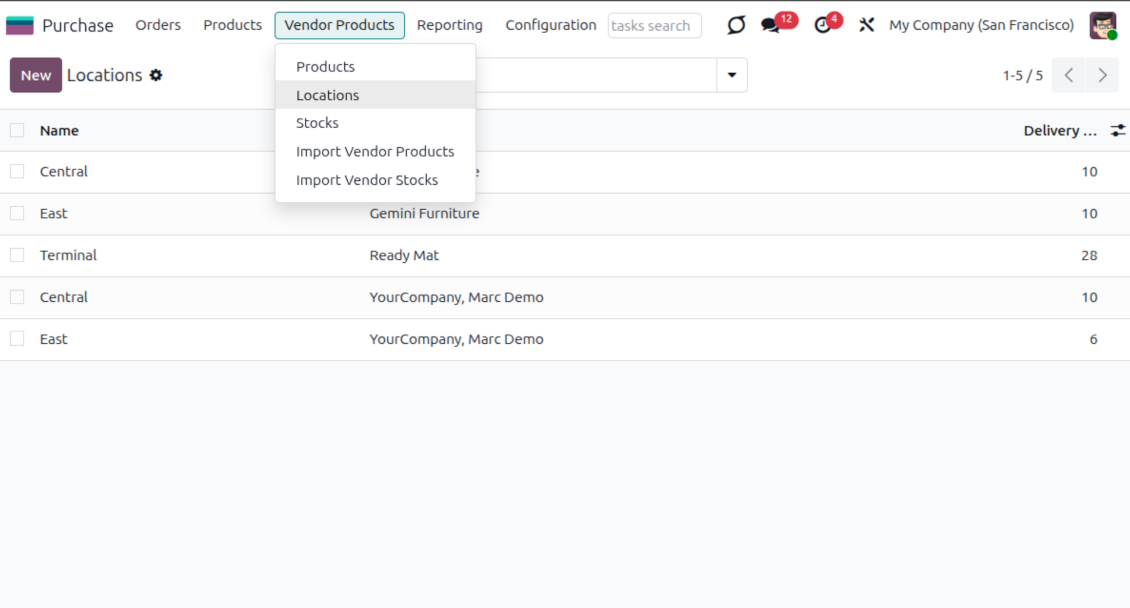Click the debug tools wrench icon
Viewport: 1130px width, 608px height.
(867, 25)
